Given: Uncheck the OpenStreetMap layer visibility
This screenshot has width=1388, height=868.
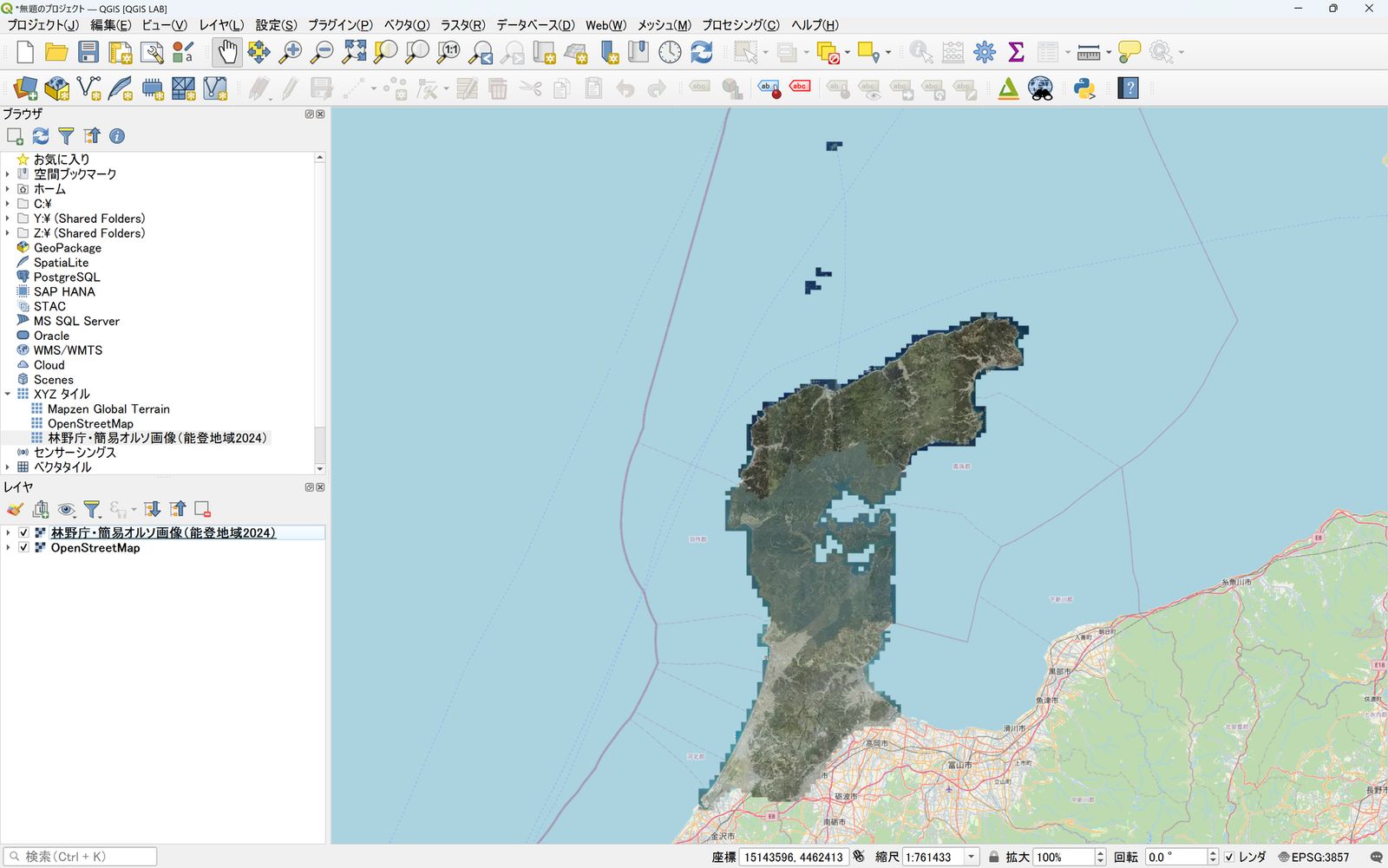Looking at the screenshot, I should (24, 548).
